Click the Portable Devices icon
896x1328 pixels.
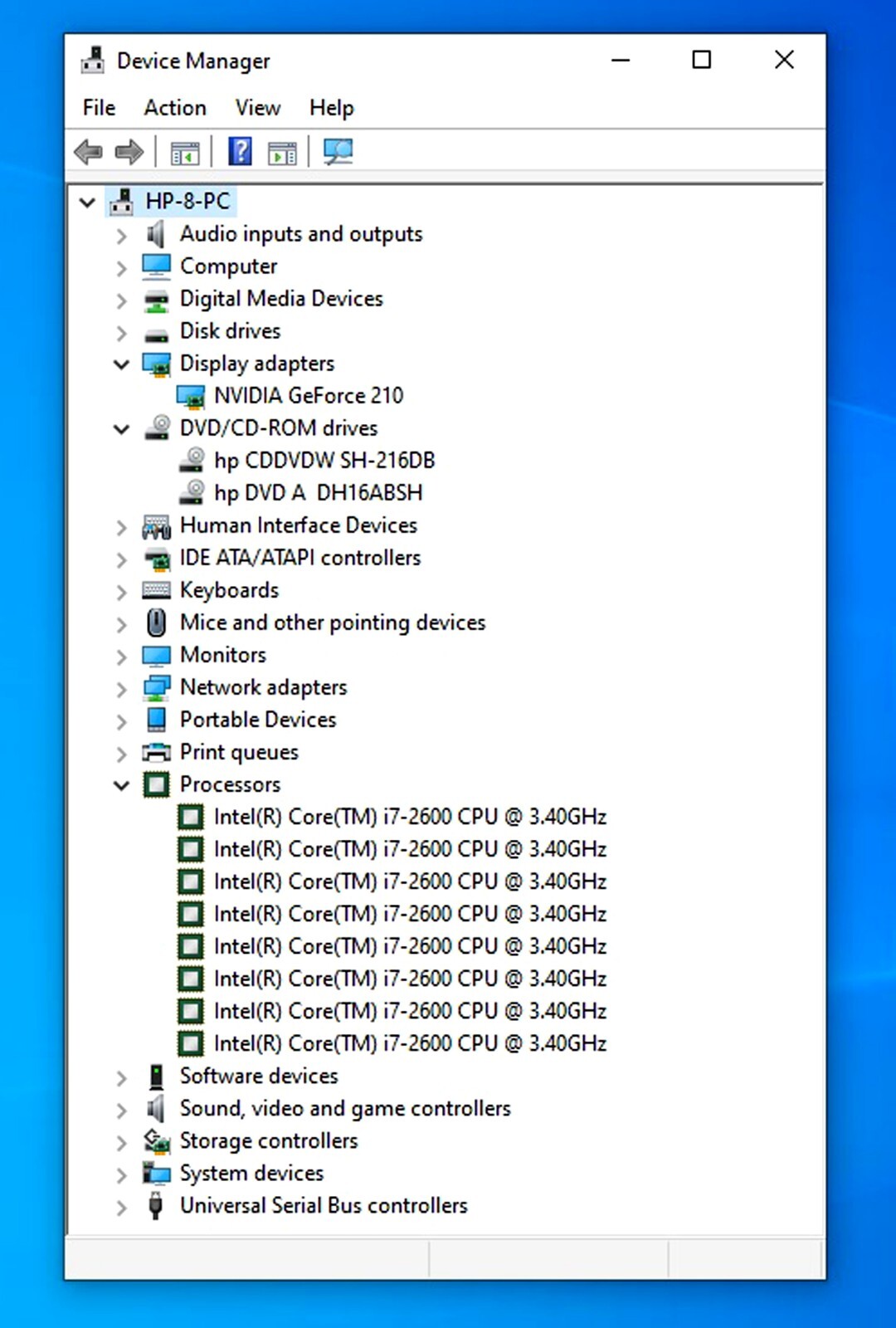tap(156, 720)
